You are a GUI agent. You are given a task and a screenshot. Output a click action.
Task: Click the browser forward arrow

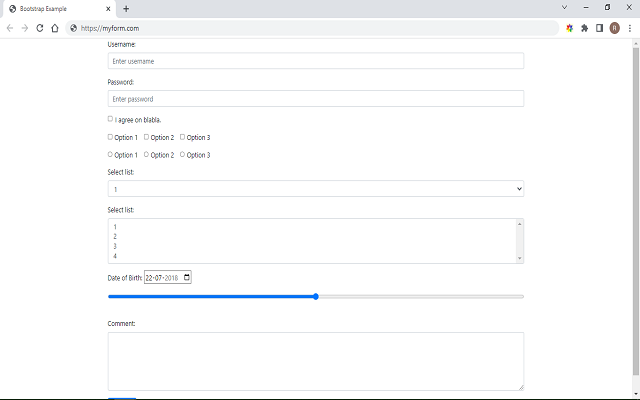pyautogui.click(x=24, y=28)
